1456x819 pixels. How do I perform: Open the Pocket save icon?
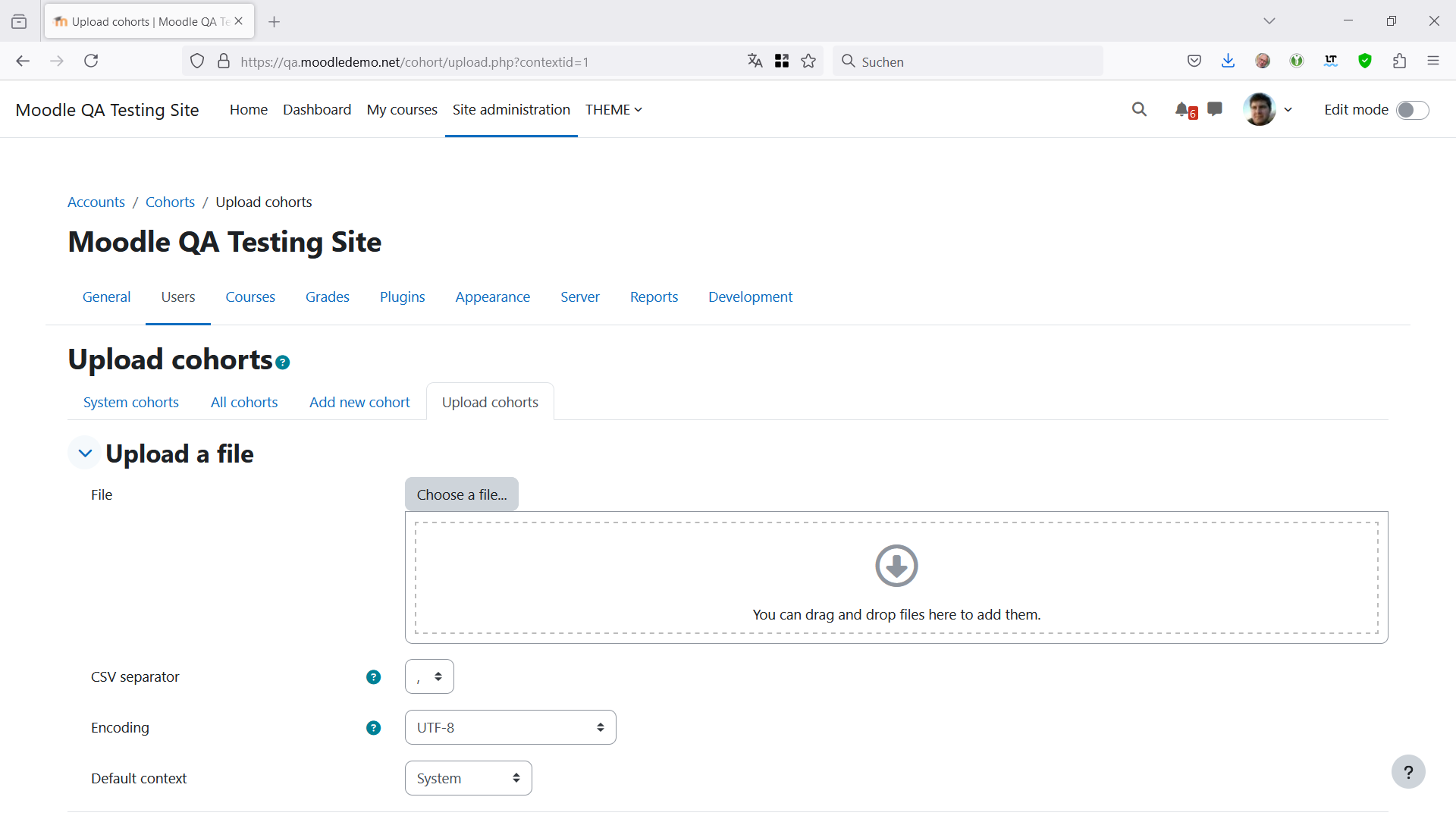pos(1194,61)
